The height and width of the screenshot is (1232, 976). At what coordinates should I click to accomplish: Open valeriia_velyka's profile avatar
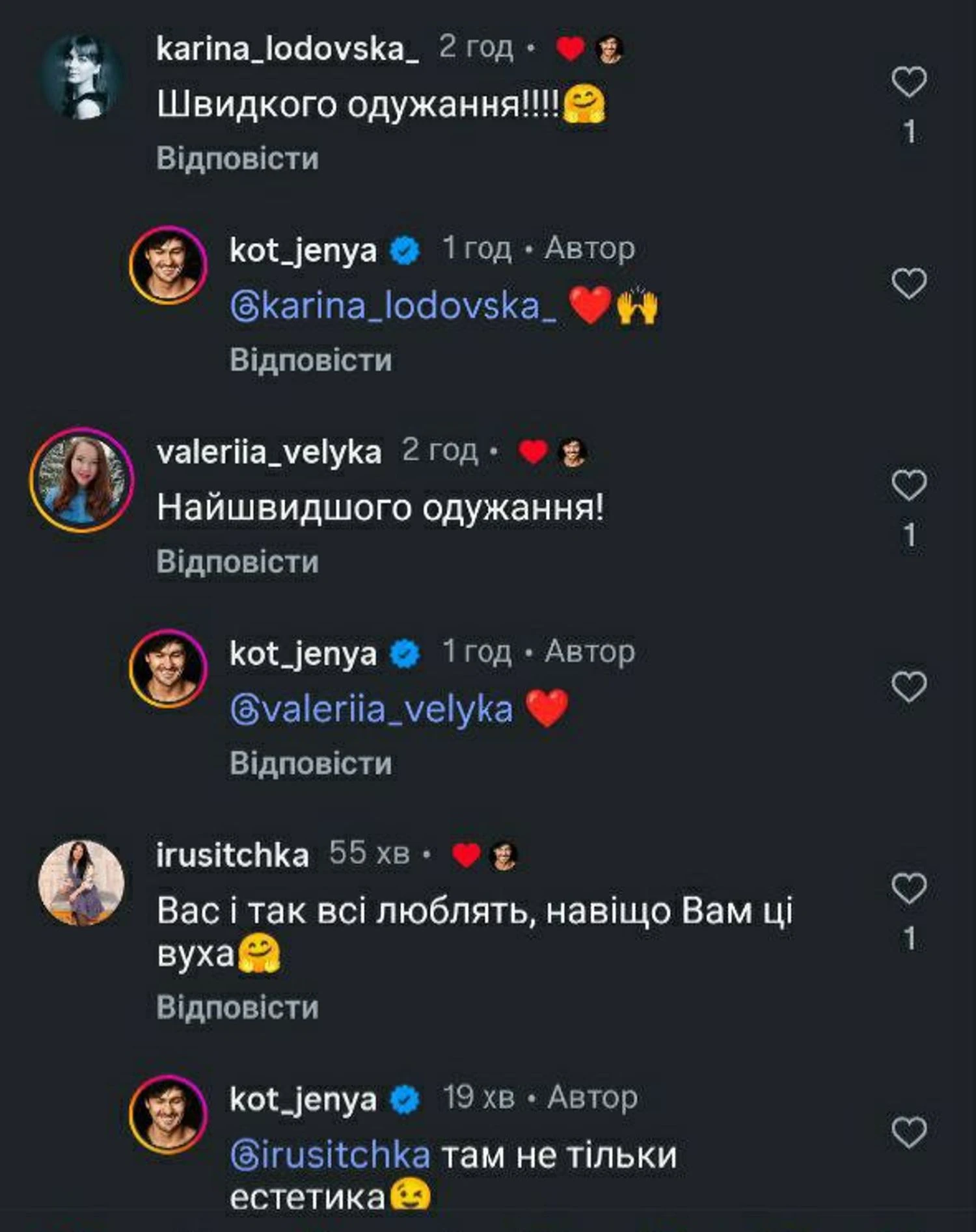click(x=82, y=480)
